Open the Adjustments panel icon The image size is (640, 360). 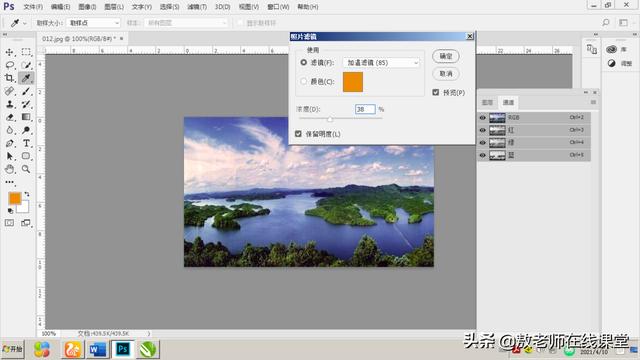[x=611, y=63]
